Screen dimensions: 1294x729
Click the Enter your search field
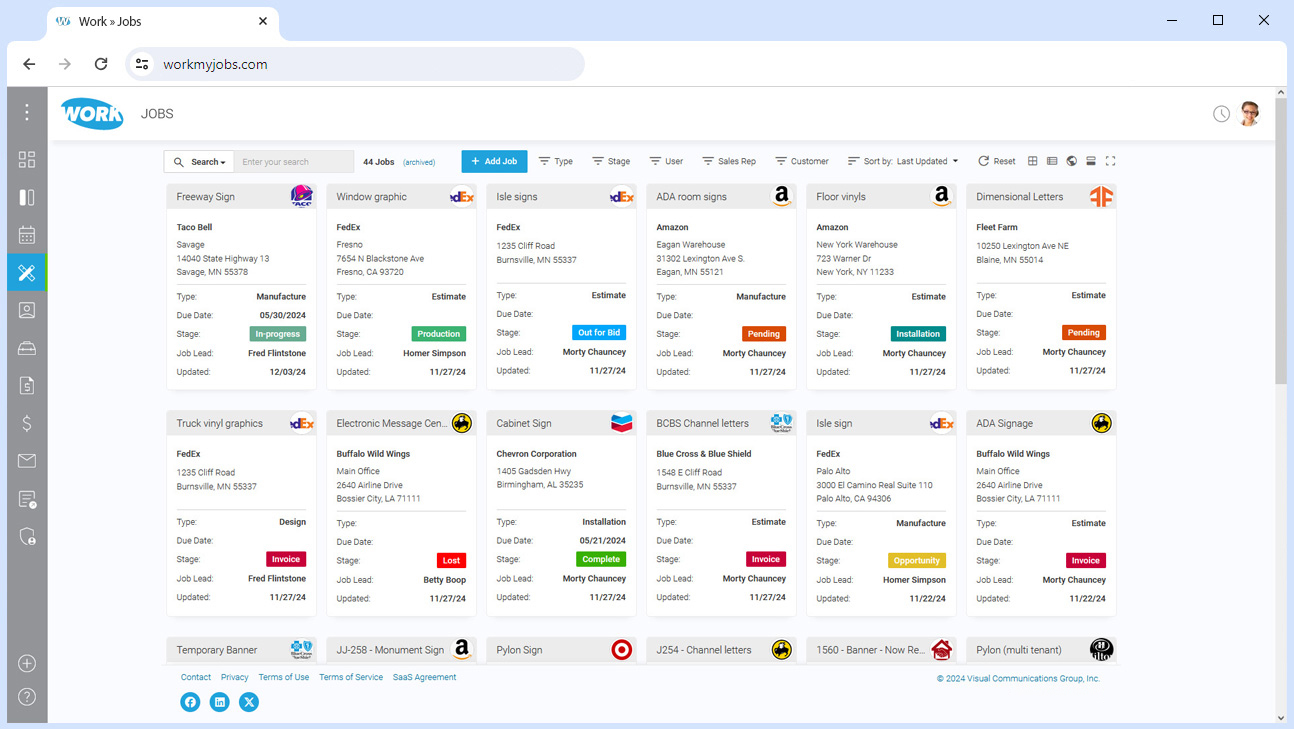coord(294,161)
